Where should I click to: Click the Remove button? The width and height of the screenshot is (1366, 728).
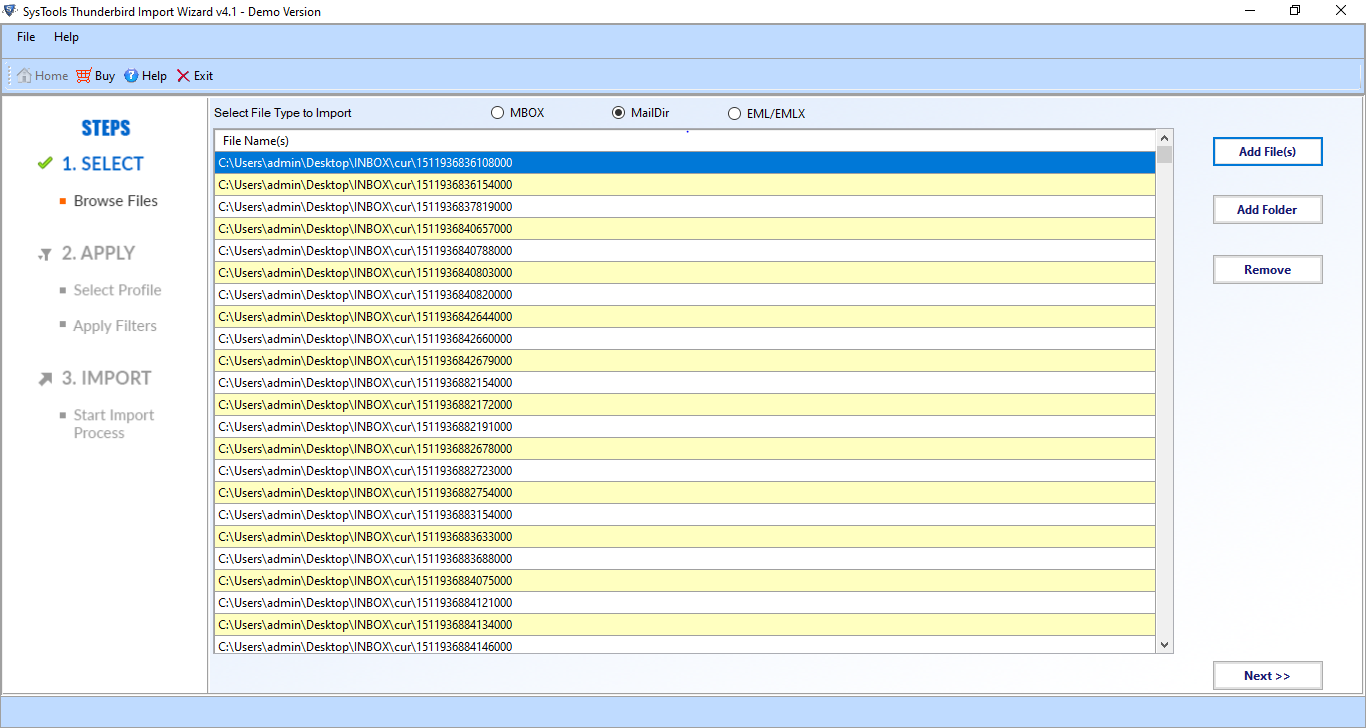tap(1267, 270)
